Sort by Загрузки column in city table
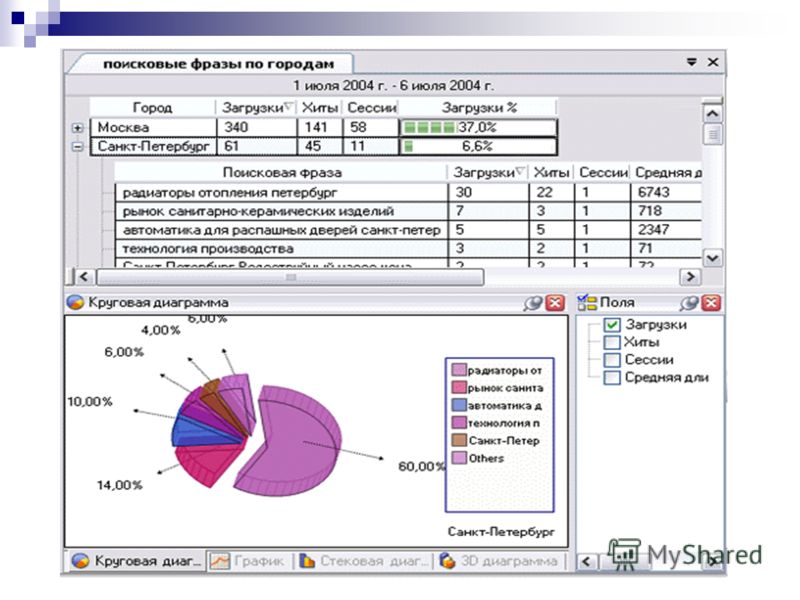800x600 pixels. (x=257, y=108)
